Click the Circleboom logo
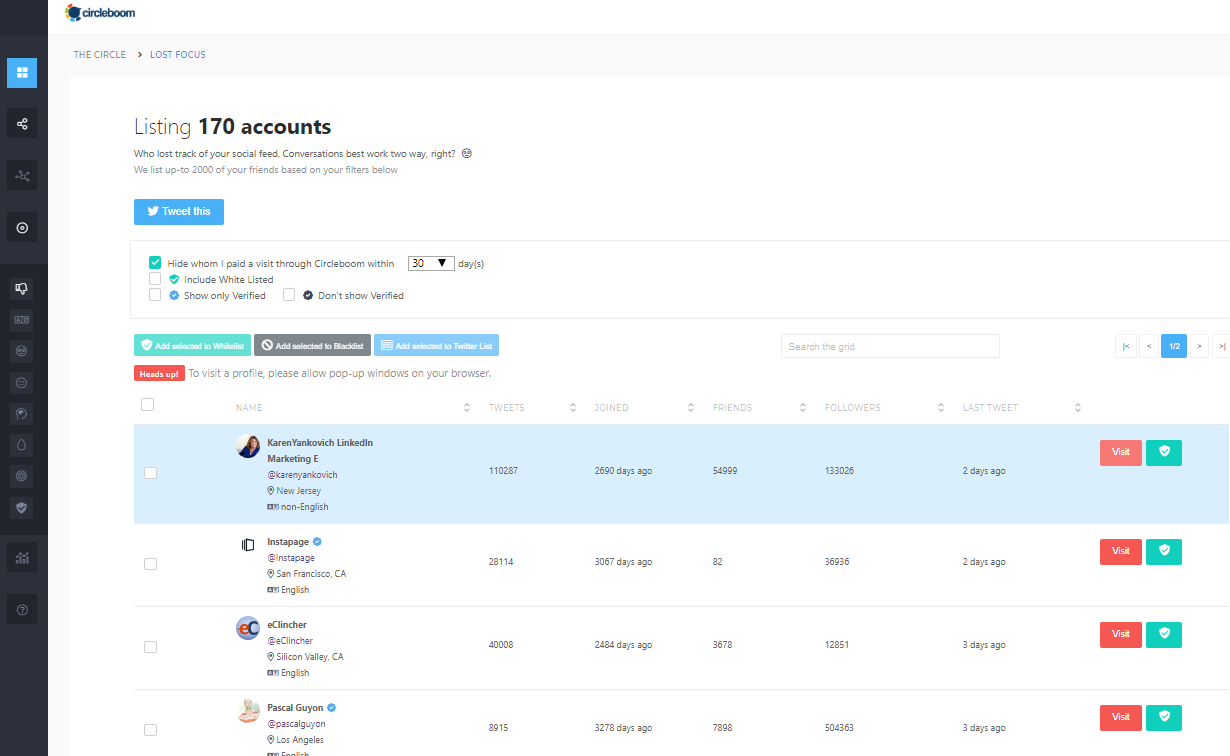This screenshot has width=1230, height=756. pyautogui.click(x=100, y=13)
